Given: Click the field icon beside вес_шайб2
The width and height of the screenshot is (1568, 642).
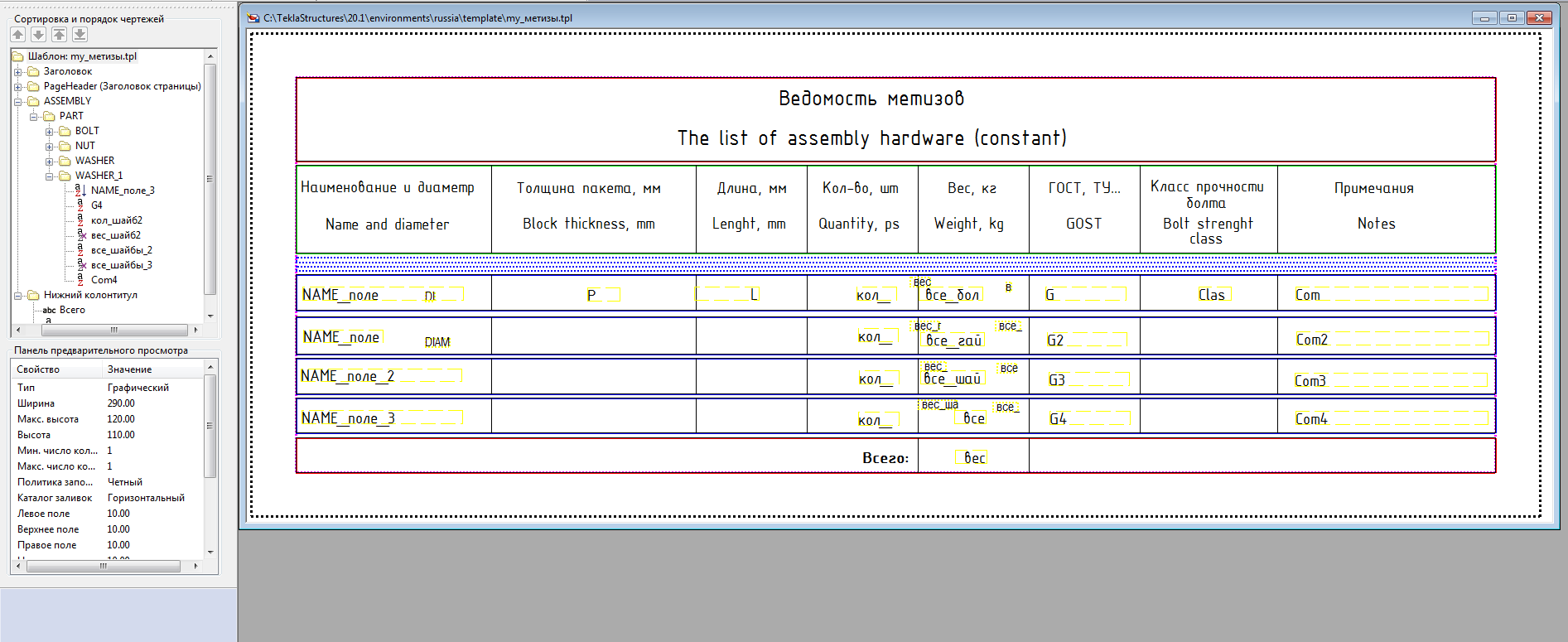Looking at the screenshot, I should click(80, 235).
